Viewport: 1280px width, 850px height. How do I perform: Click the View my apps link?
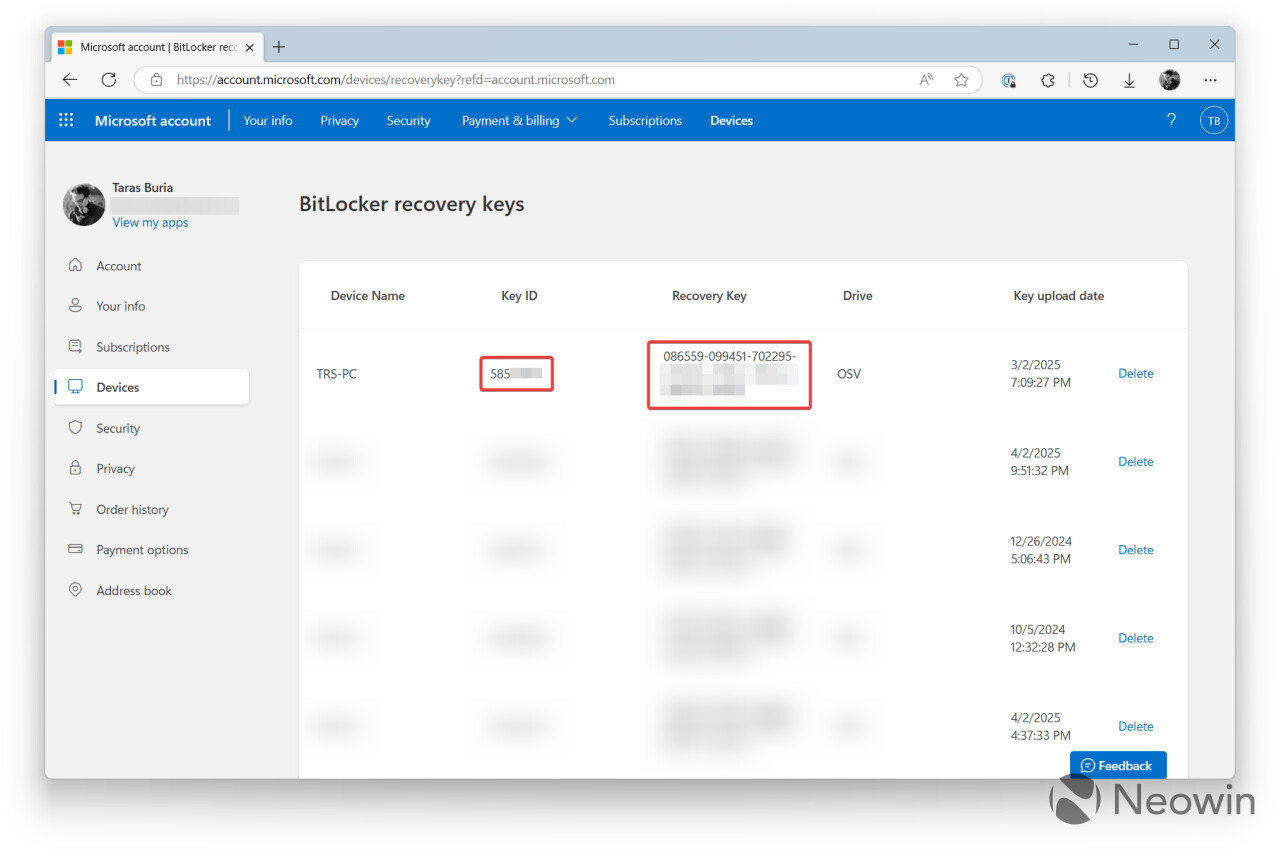click(150, 222)
